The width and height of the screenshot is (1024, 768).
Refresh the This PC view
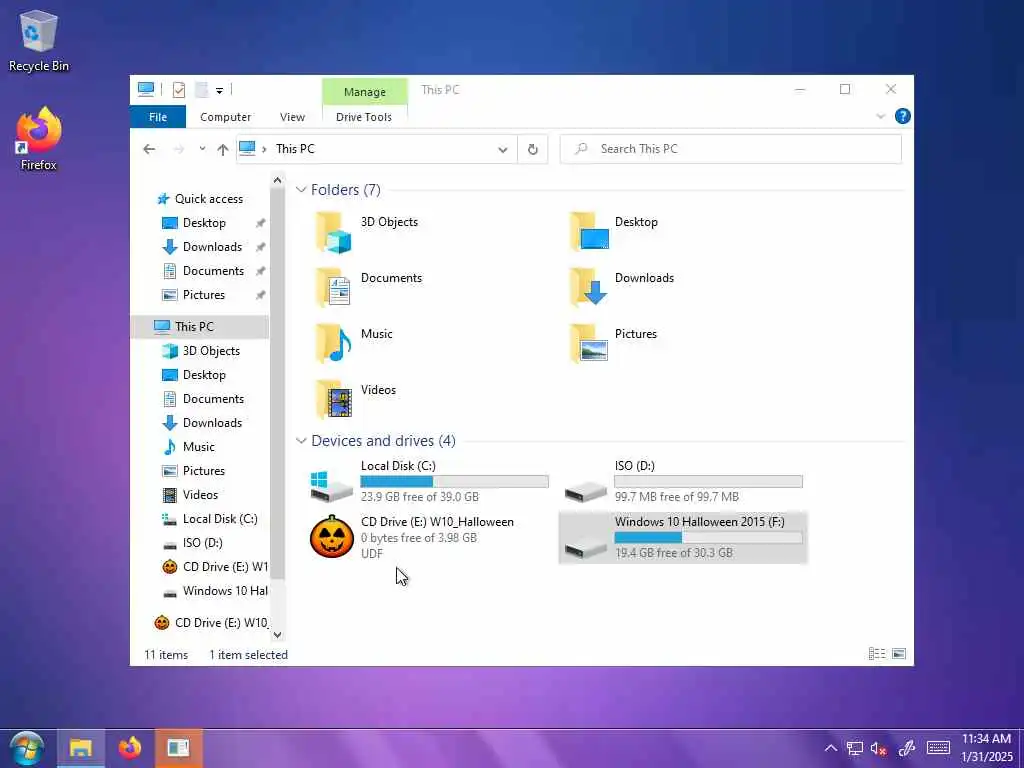[x=533, y=150]
